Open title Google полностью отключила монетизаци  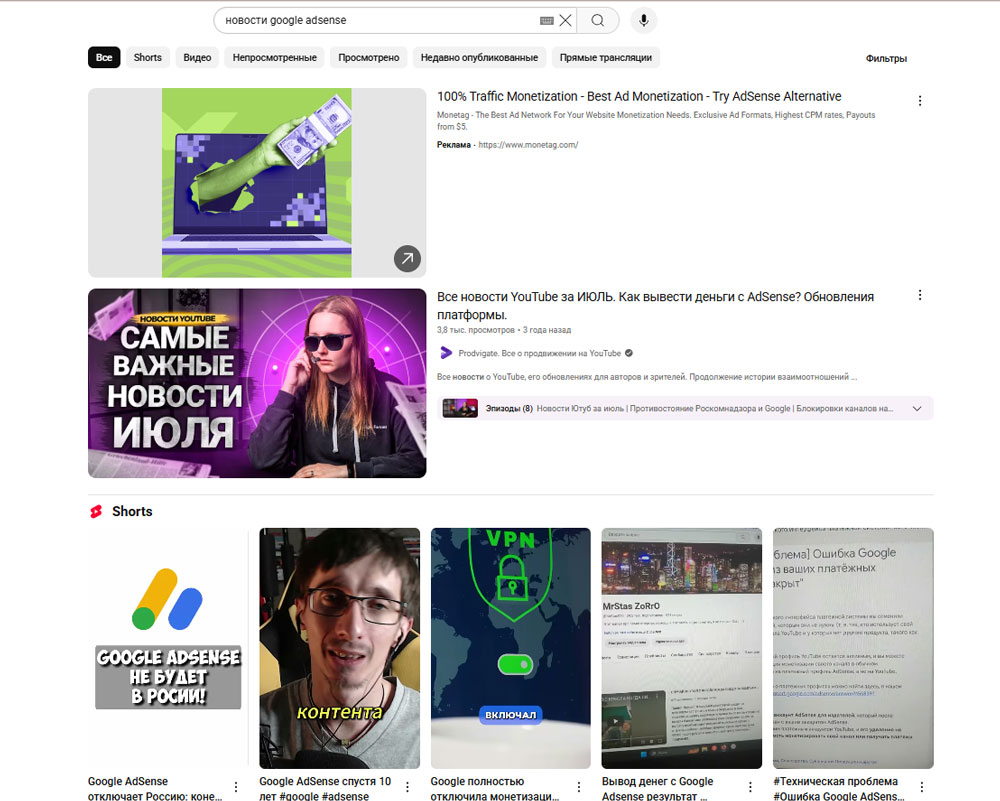pos(495,789)
